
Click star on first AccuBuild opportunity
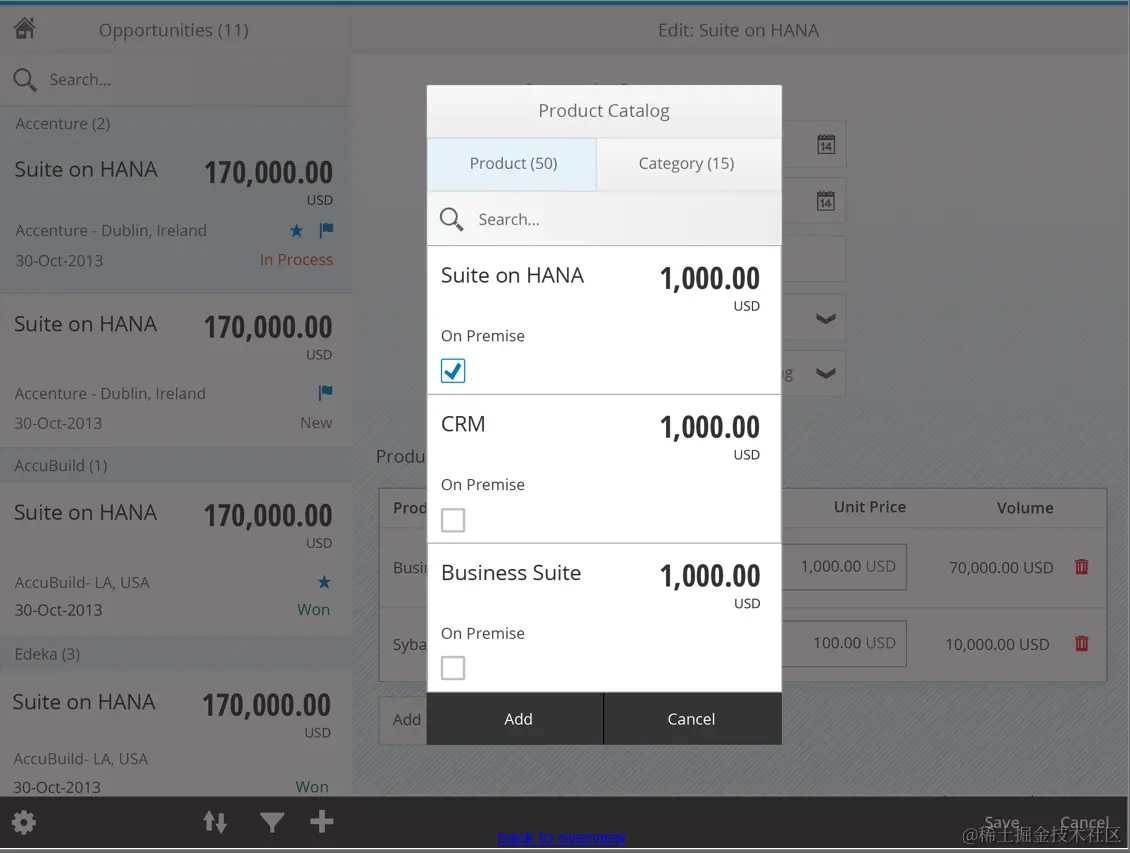[x=324, y=581]
